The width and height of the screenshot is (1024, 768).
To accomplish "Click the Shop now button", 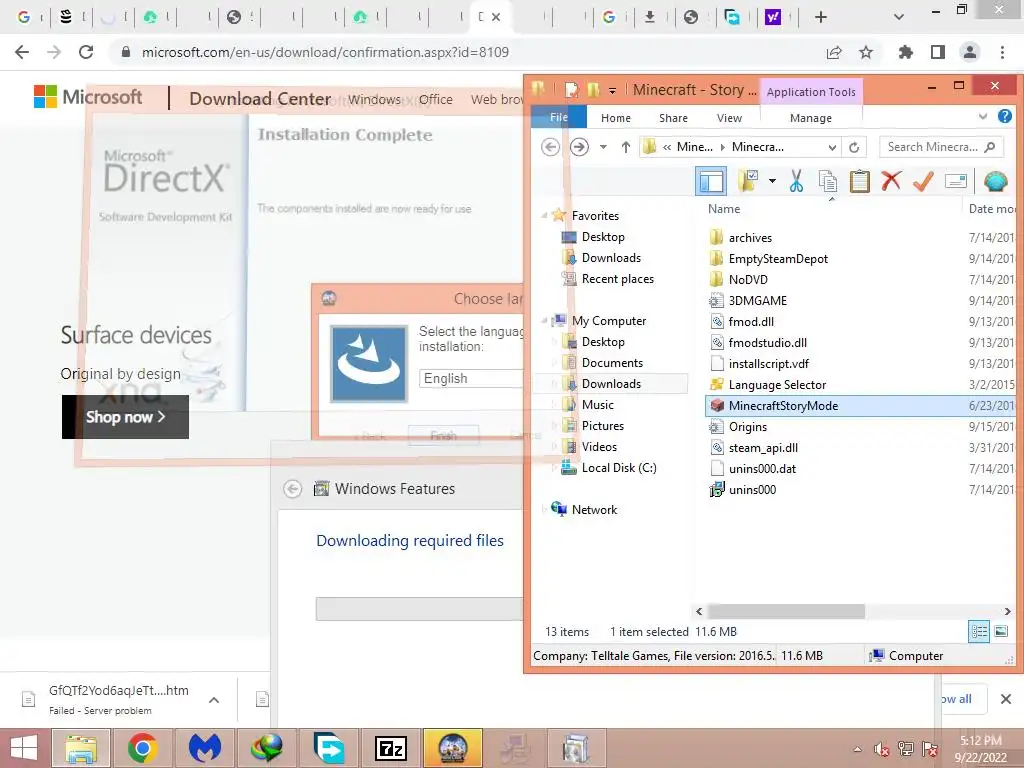I will [125, 417].
